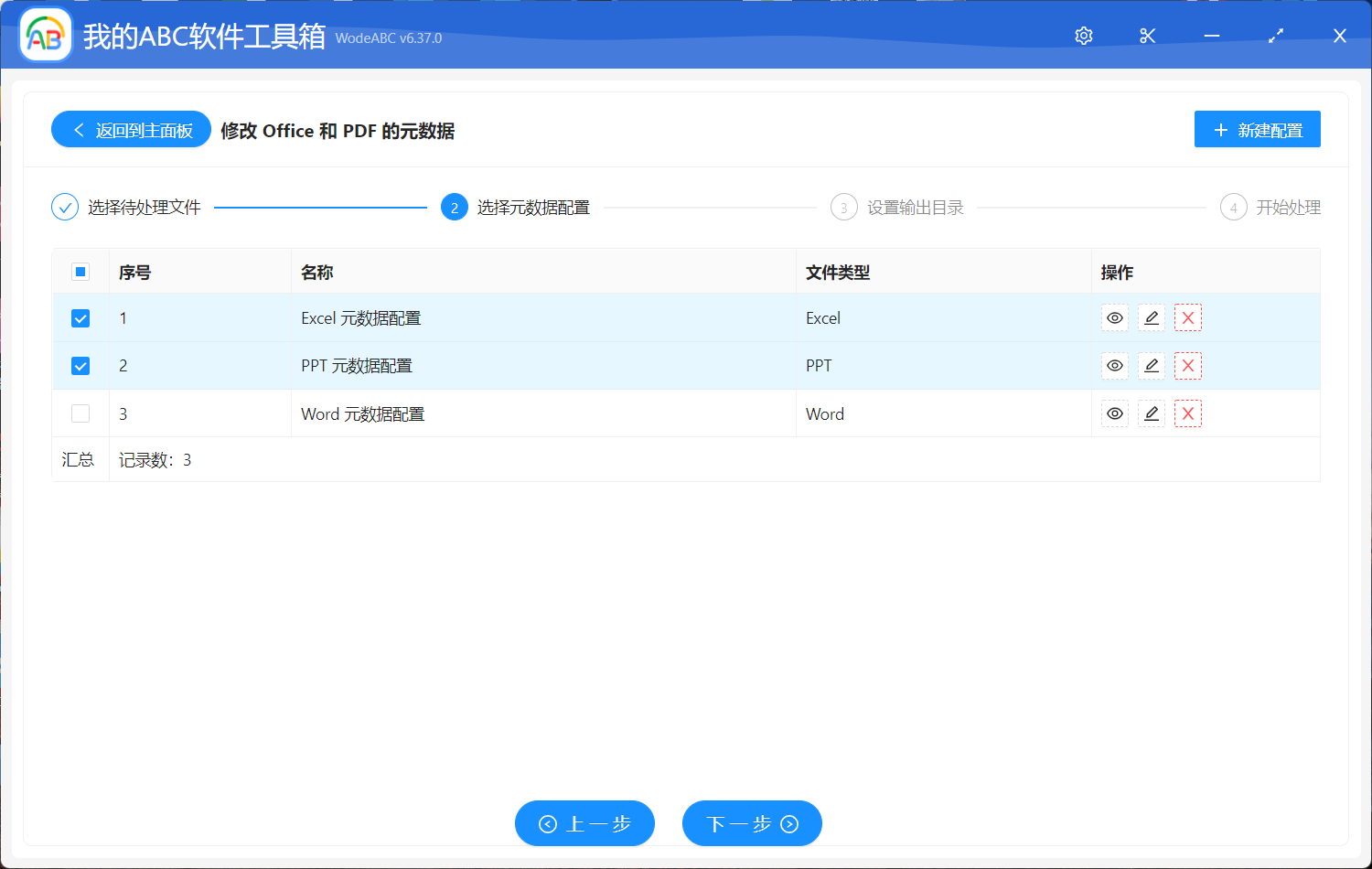Edit the PPT metadata configuration
This screenshot has height=869, width=1372.
[1152, 366]
